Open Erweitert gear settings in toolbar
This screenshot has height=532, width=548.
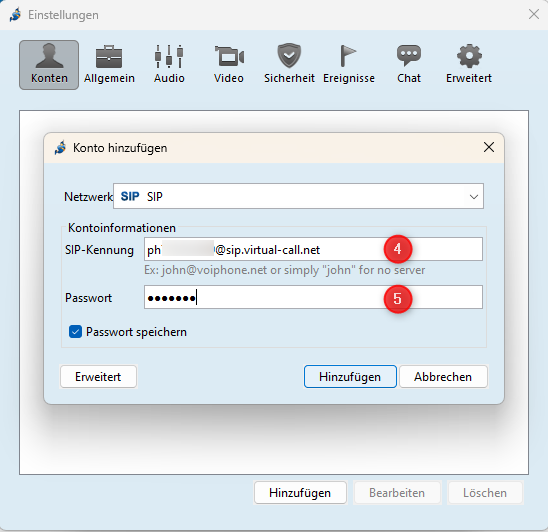(469, 65)
